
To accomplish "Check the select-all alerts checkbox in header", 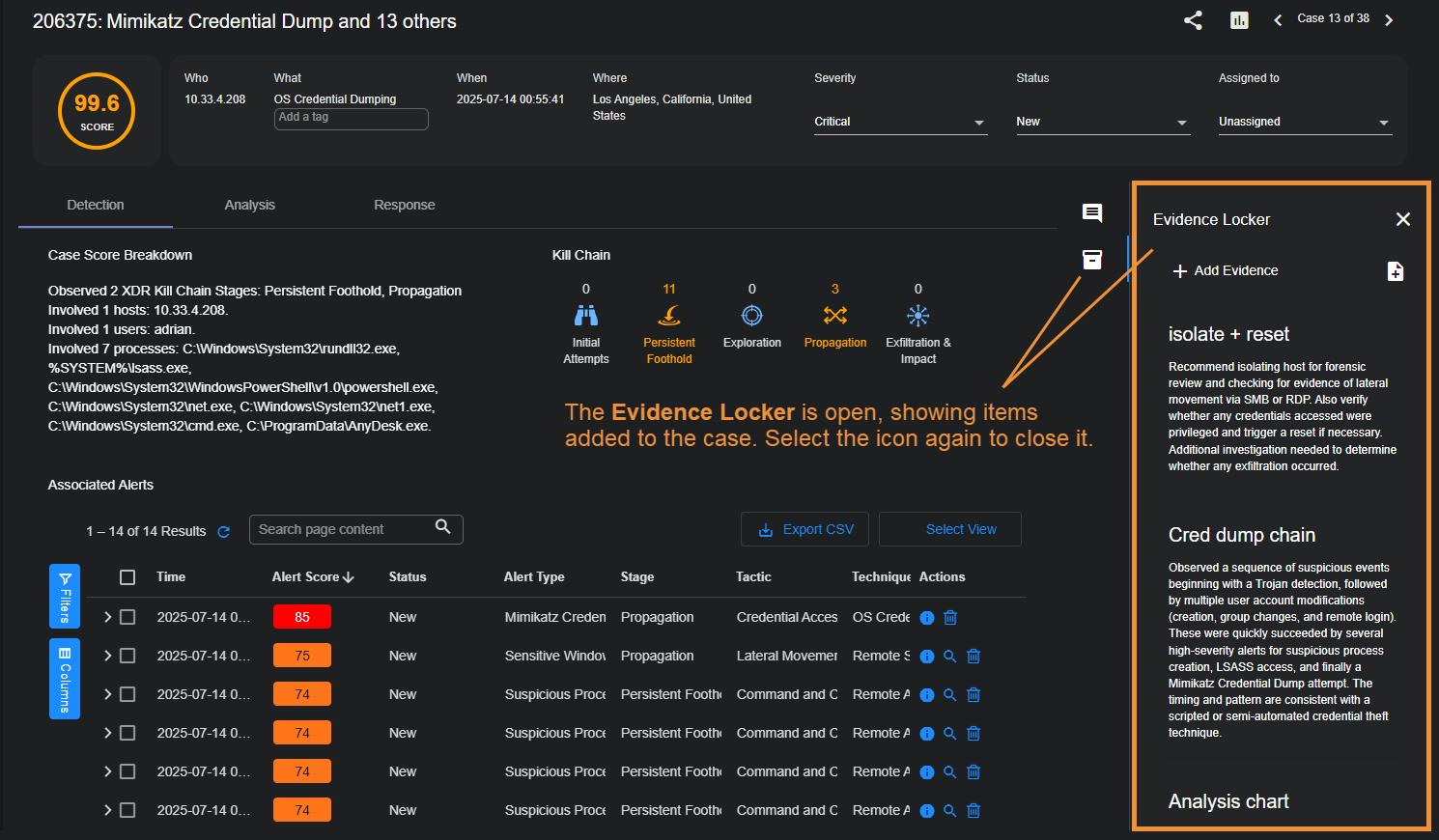I will [127, 577].
